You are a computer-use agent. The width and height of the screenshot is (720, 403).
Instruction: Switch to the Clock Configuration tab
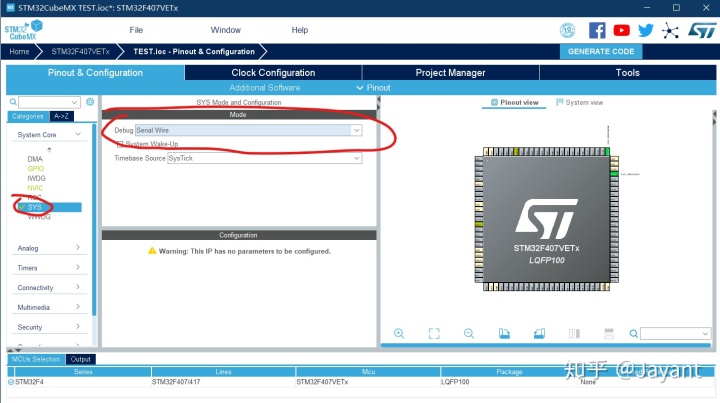click(273, 73)
